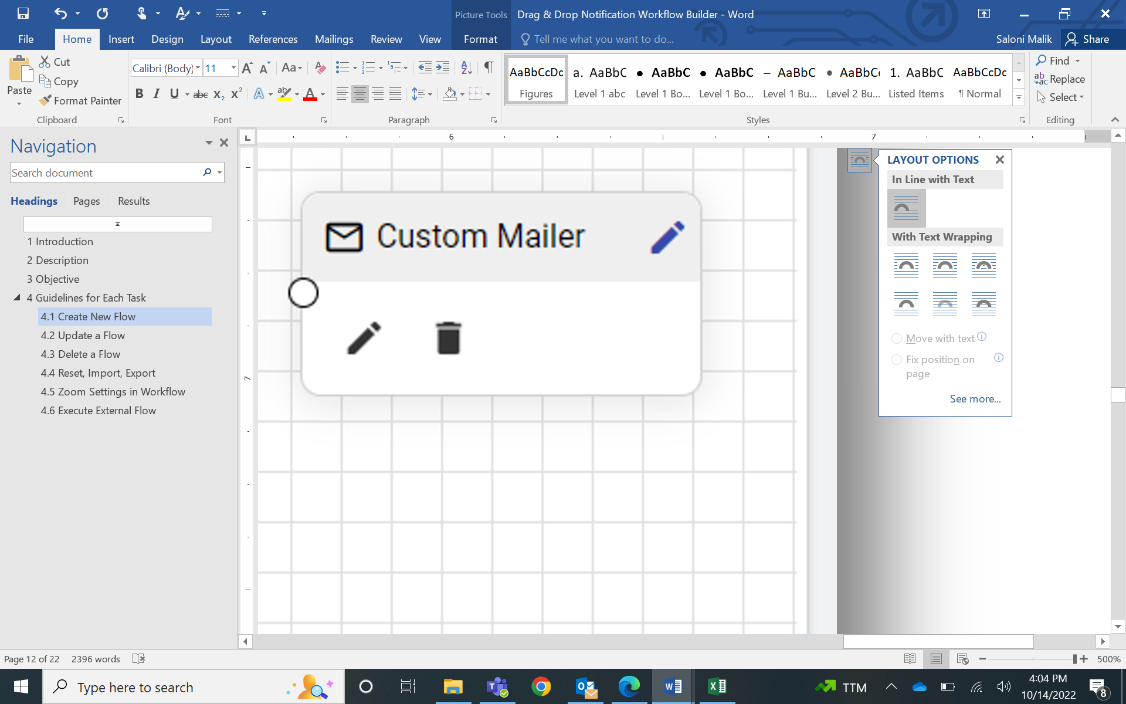Select the Fix position on page option

[897, 360]
